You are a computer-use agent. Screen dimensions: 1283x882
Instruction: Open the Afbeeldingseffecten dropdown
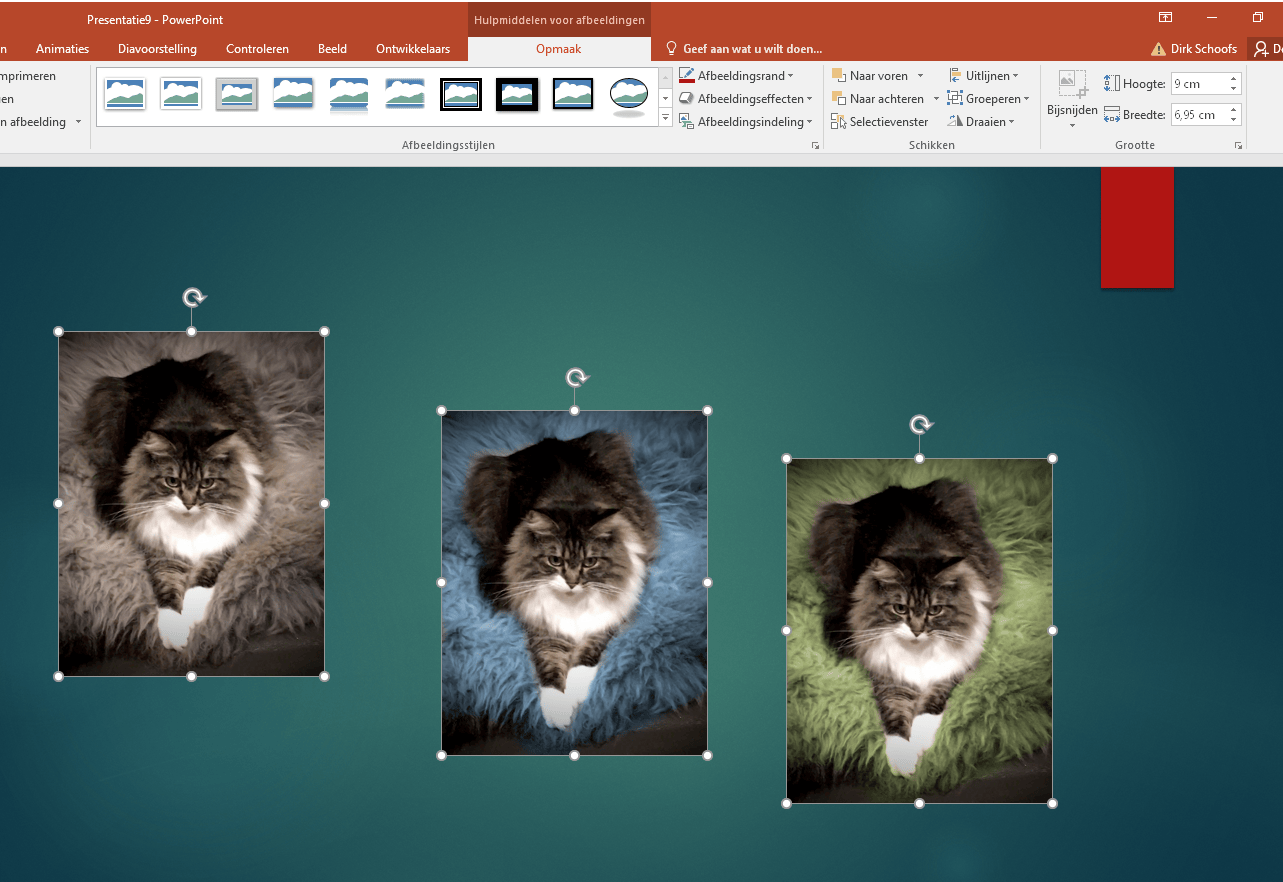pyautogui.click(x=745, y=99)
